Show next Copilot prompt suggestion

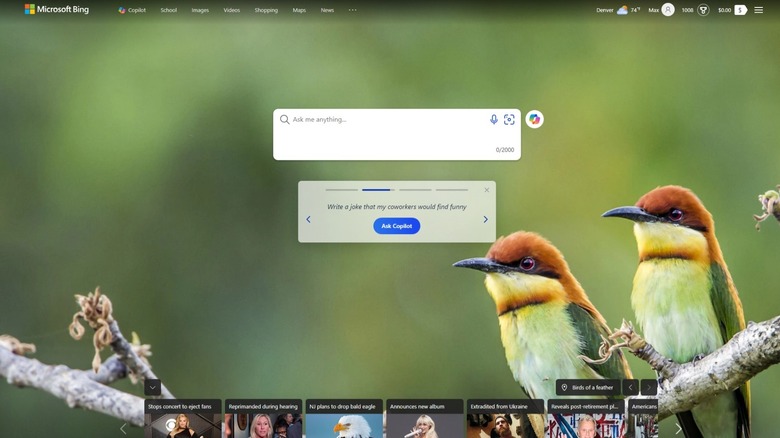coord(486,220)
